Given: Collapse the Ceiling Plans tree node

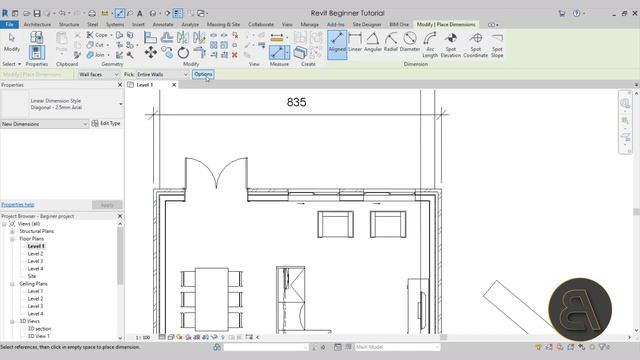Looking at the screenshot, I should click(x=12, y=284).
